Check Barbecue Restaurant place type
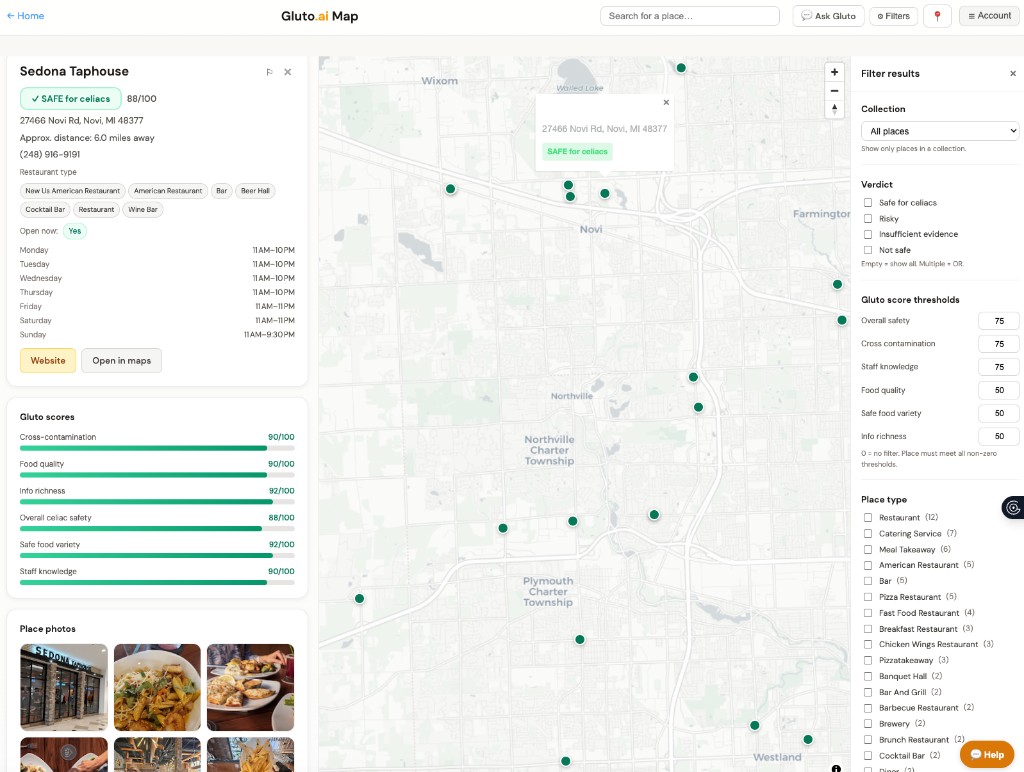 868,708
